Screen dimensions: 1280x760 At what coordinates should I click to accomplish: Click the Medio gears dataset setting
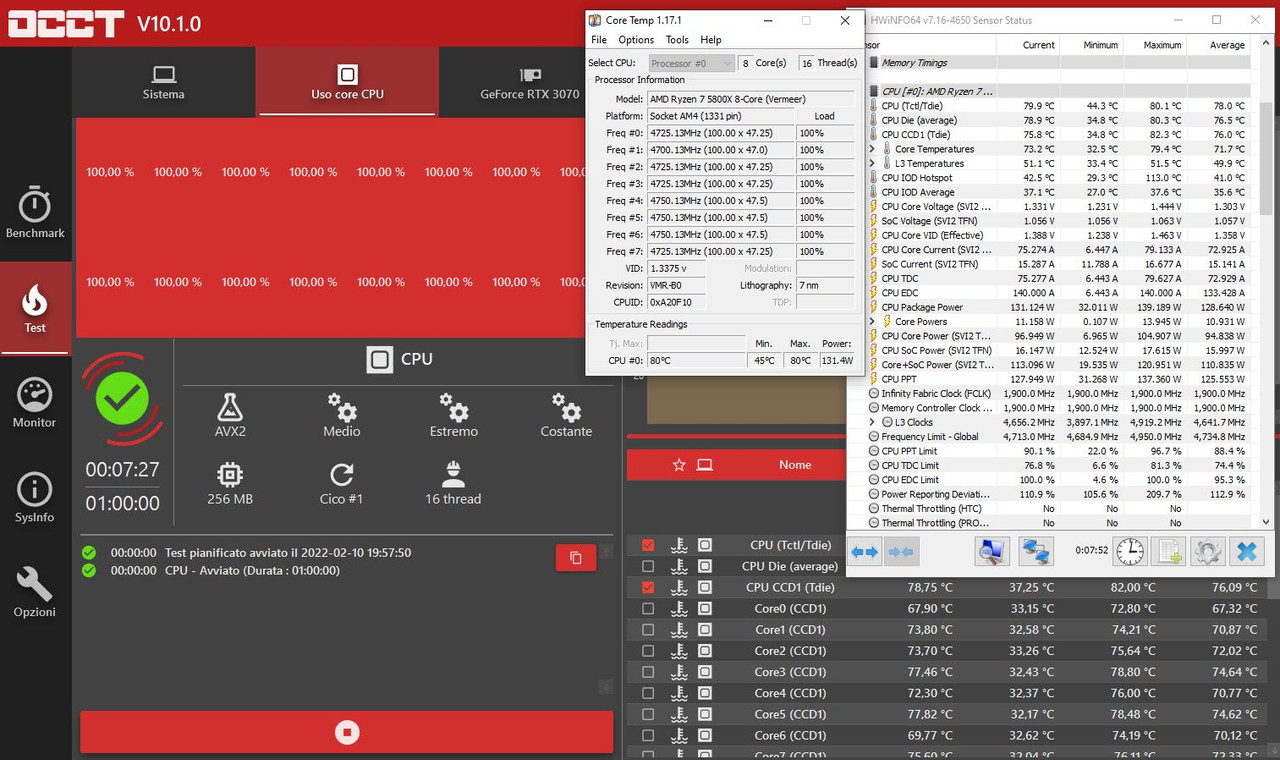tap(342, 415)
